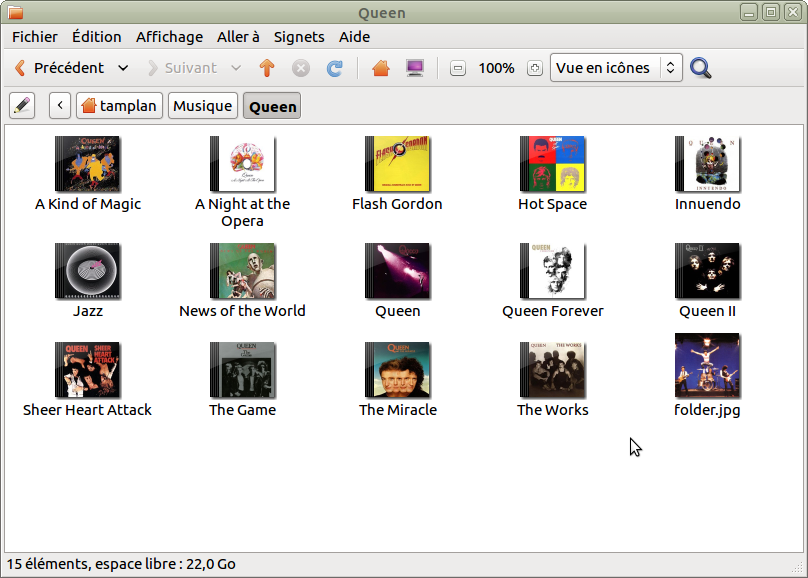Jump to the Musique path button
The height and width of the screenshot is (578, 808).
click(x=203, y=106)
